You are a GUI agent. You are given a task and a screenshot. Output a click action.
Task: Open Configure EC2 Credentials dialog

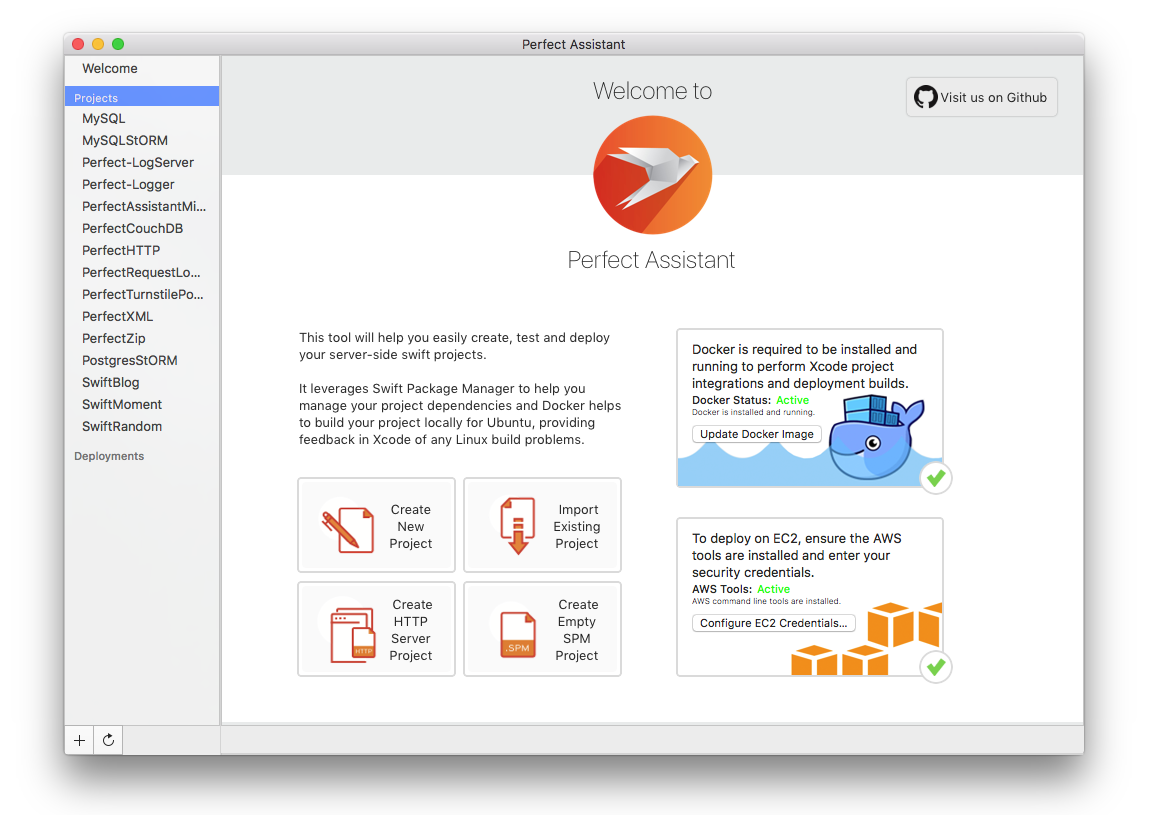(x=774, y=623)
